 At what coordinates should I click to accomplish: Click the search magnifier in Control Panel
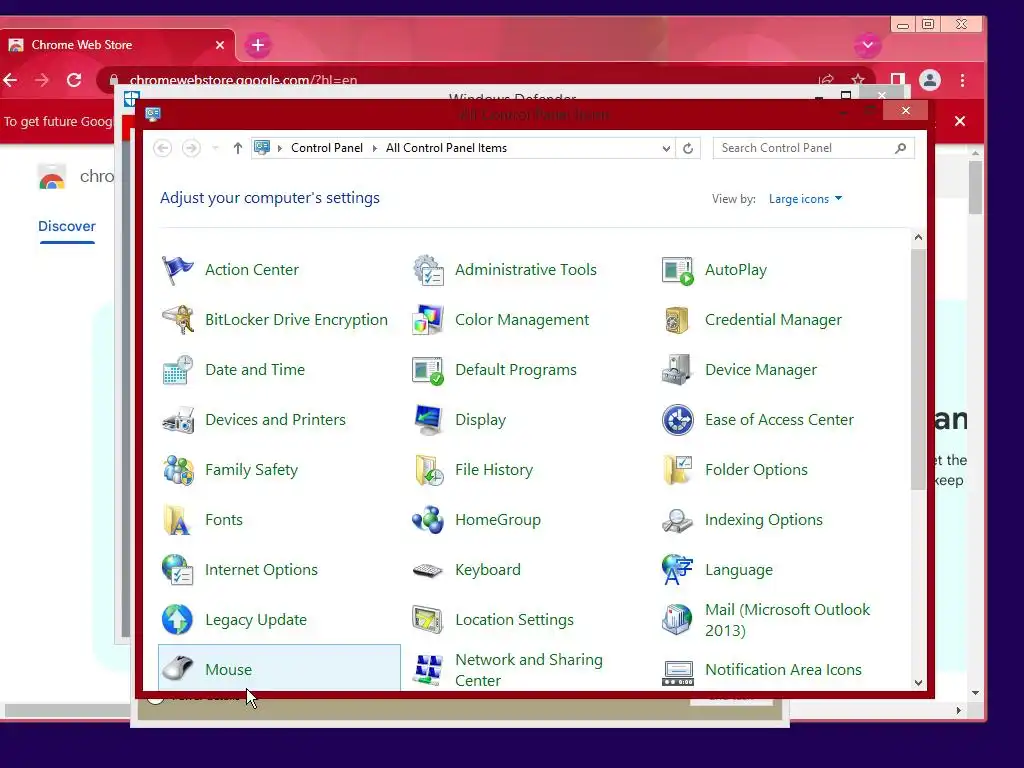(901, 148)
